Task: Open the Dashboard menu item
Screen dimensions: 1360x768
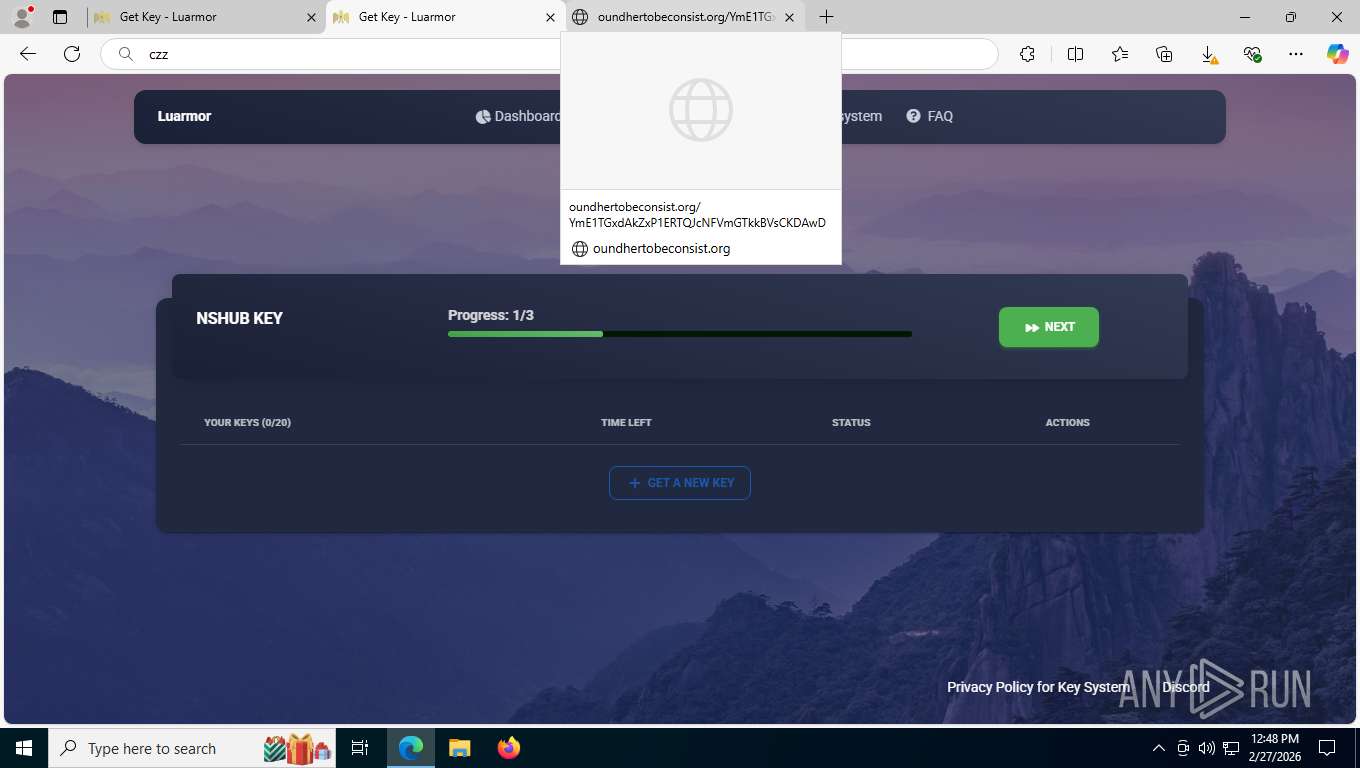Action: (518, 116)
